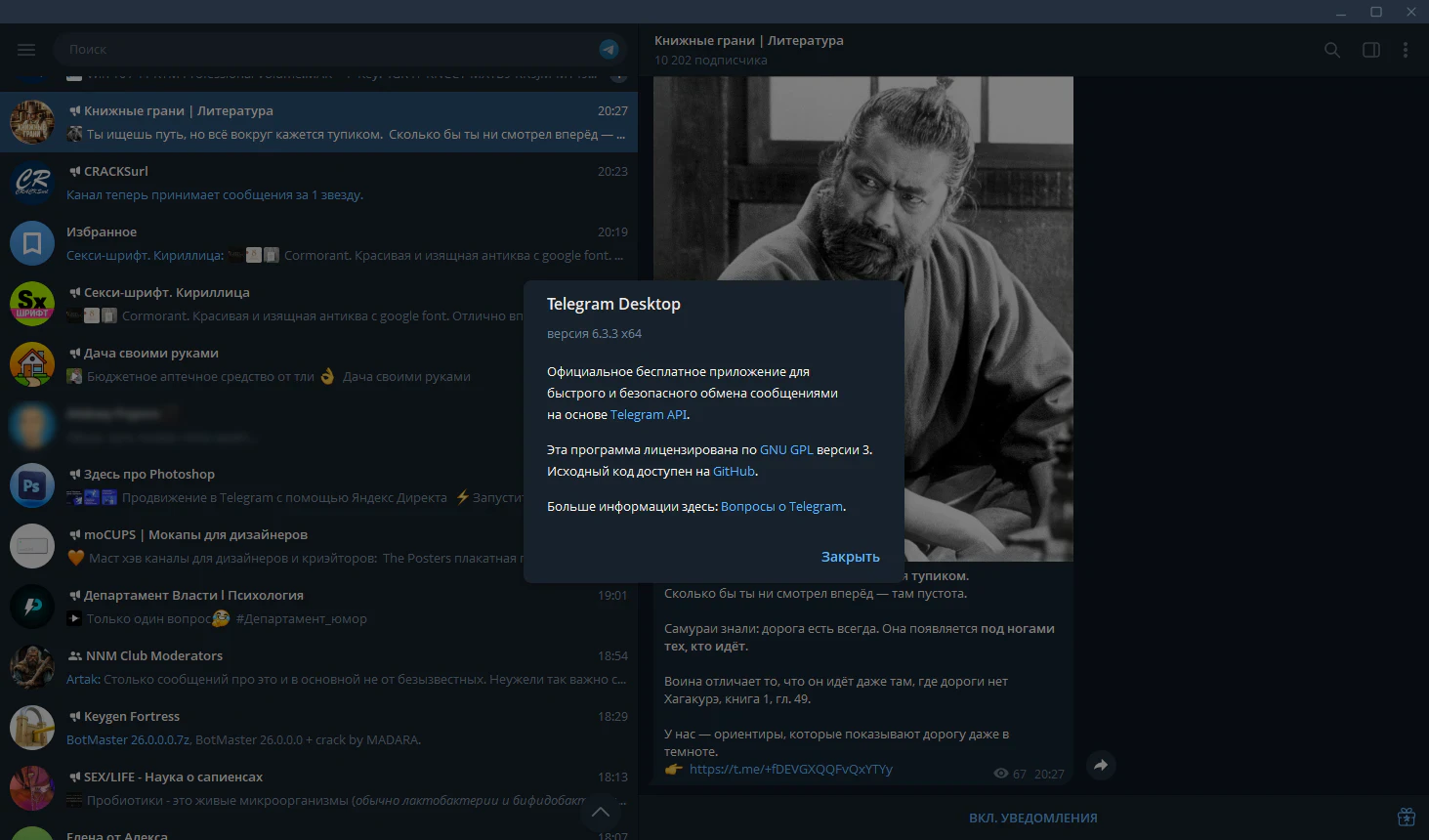This screenshot has height=840, width=1429.
Task: Toggle the right info sidebar panel
Action: coord(1370,50)
